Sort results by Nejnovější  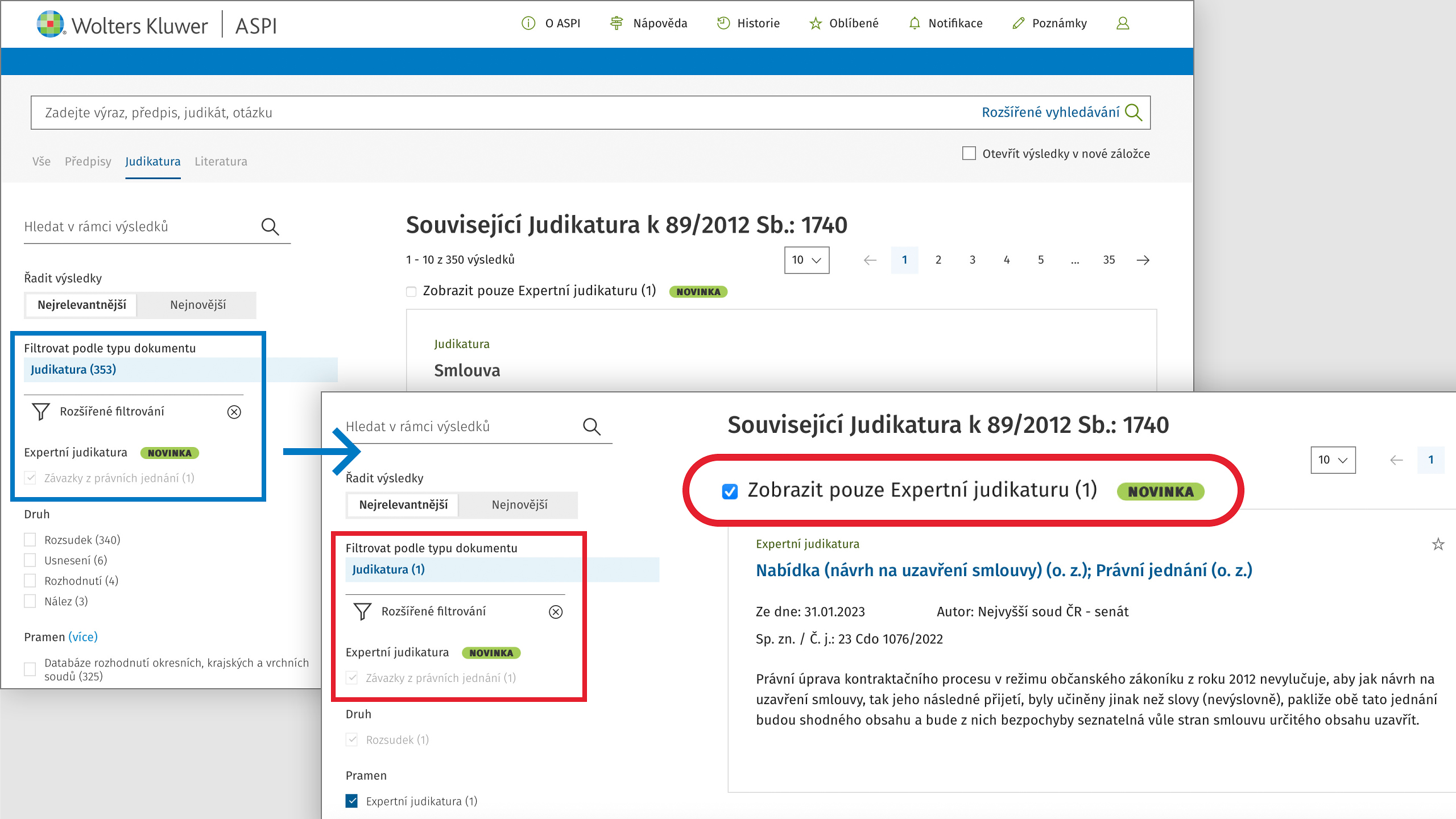[x=198, y=305]
